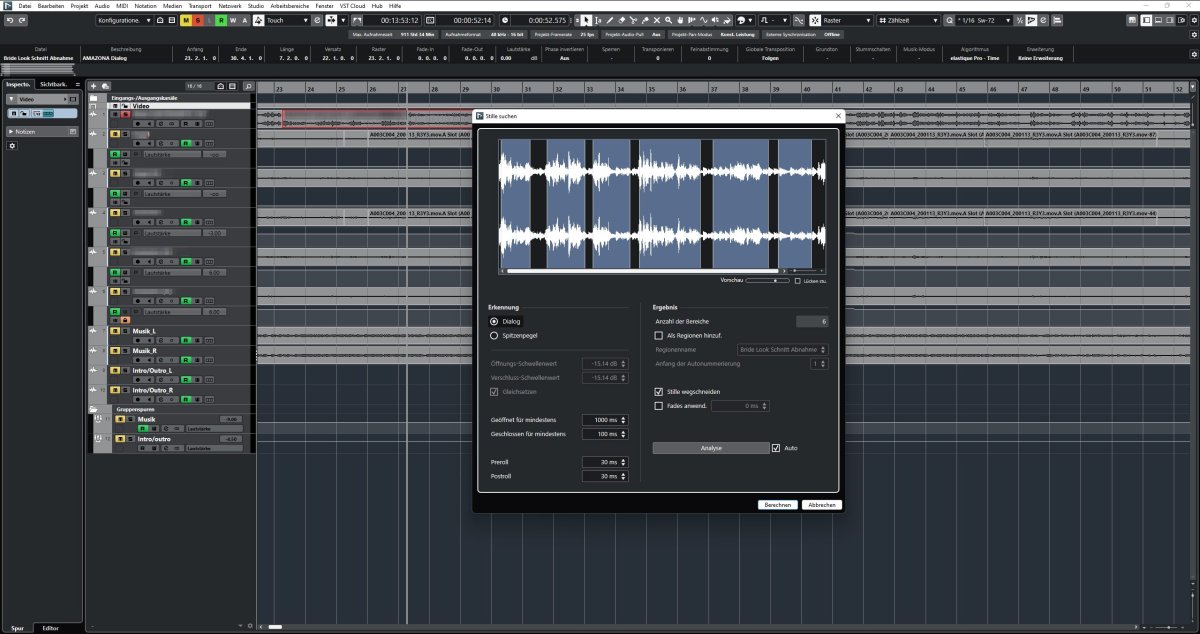1200x634 pixels.
Task: Solo the Intro/Outro_R track
Action: point(125,390)
